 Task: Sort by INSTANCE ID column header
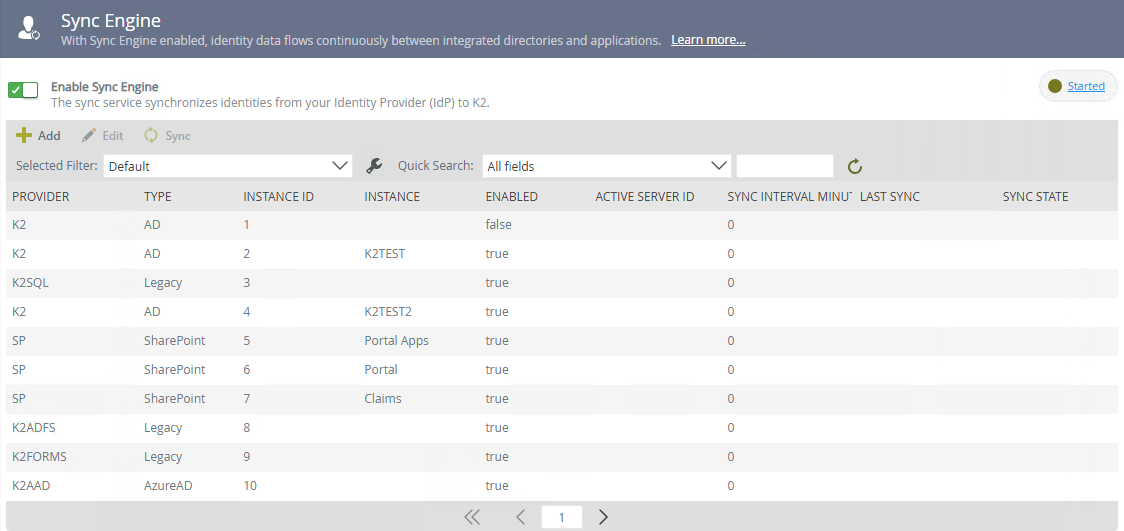point(279,197)
